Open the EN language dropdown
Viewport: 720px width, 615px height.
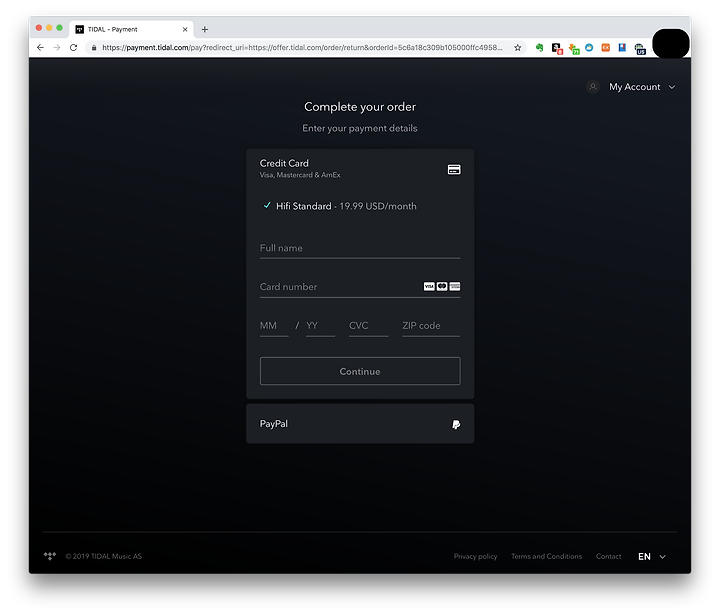652,557
